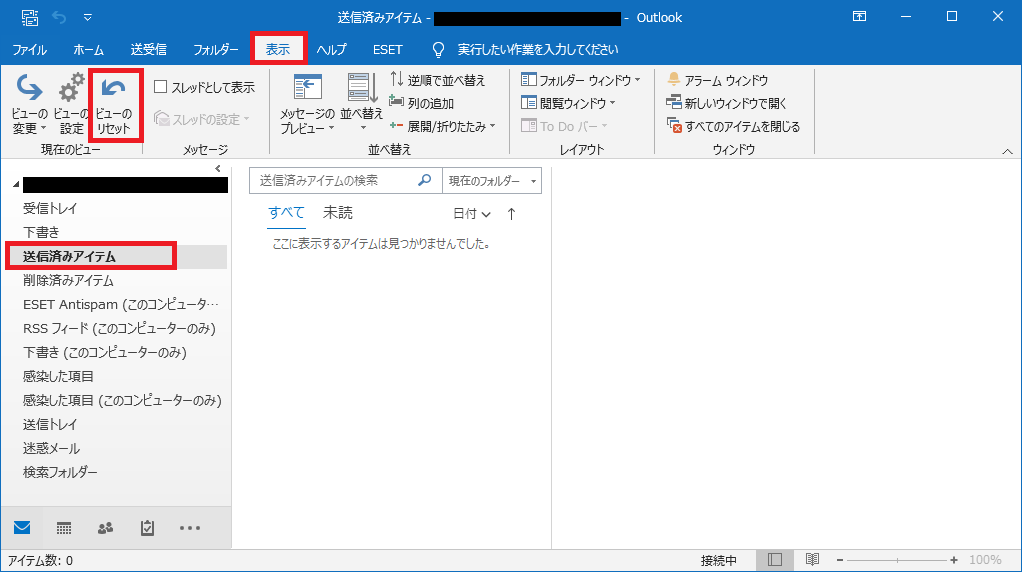Select 感染した項目 (このコンピューターのみ) folder

(x=122, y=400)
